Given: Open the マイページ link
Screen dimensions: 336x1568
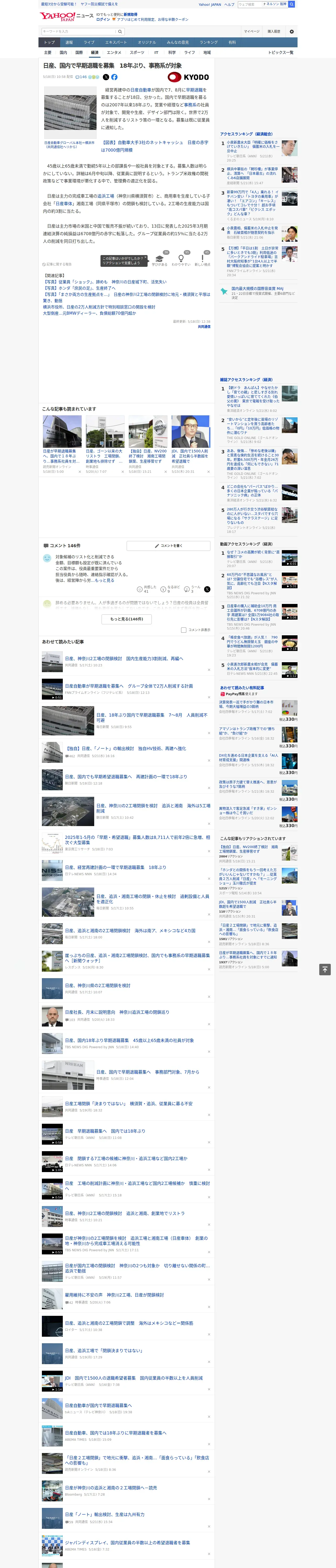Looking at the screenshot, I should tap(251, 32).
